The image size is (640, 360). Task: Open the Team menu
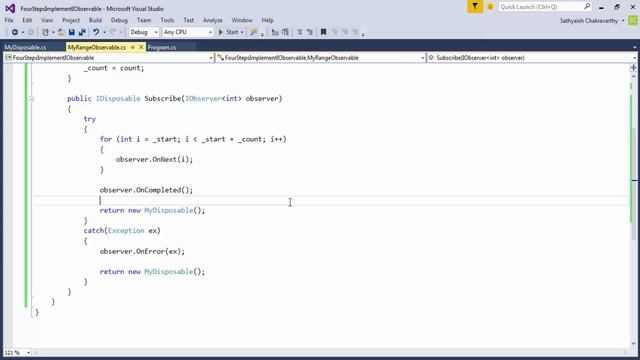click(144, 20)
